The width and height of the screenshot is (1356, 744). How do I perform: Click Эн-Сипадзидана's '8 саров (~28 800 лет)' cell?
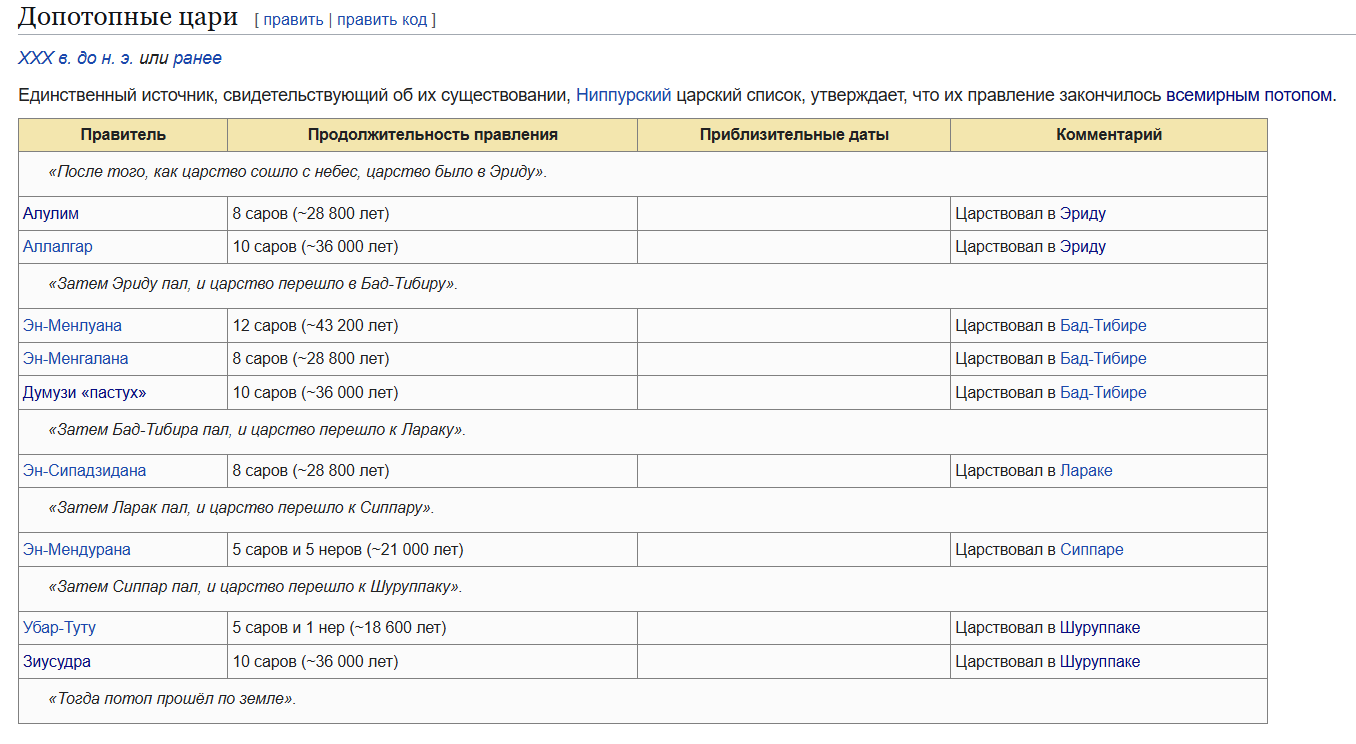(433, 470)
